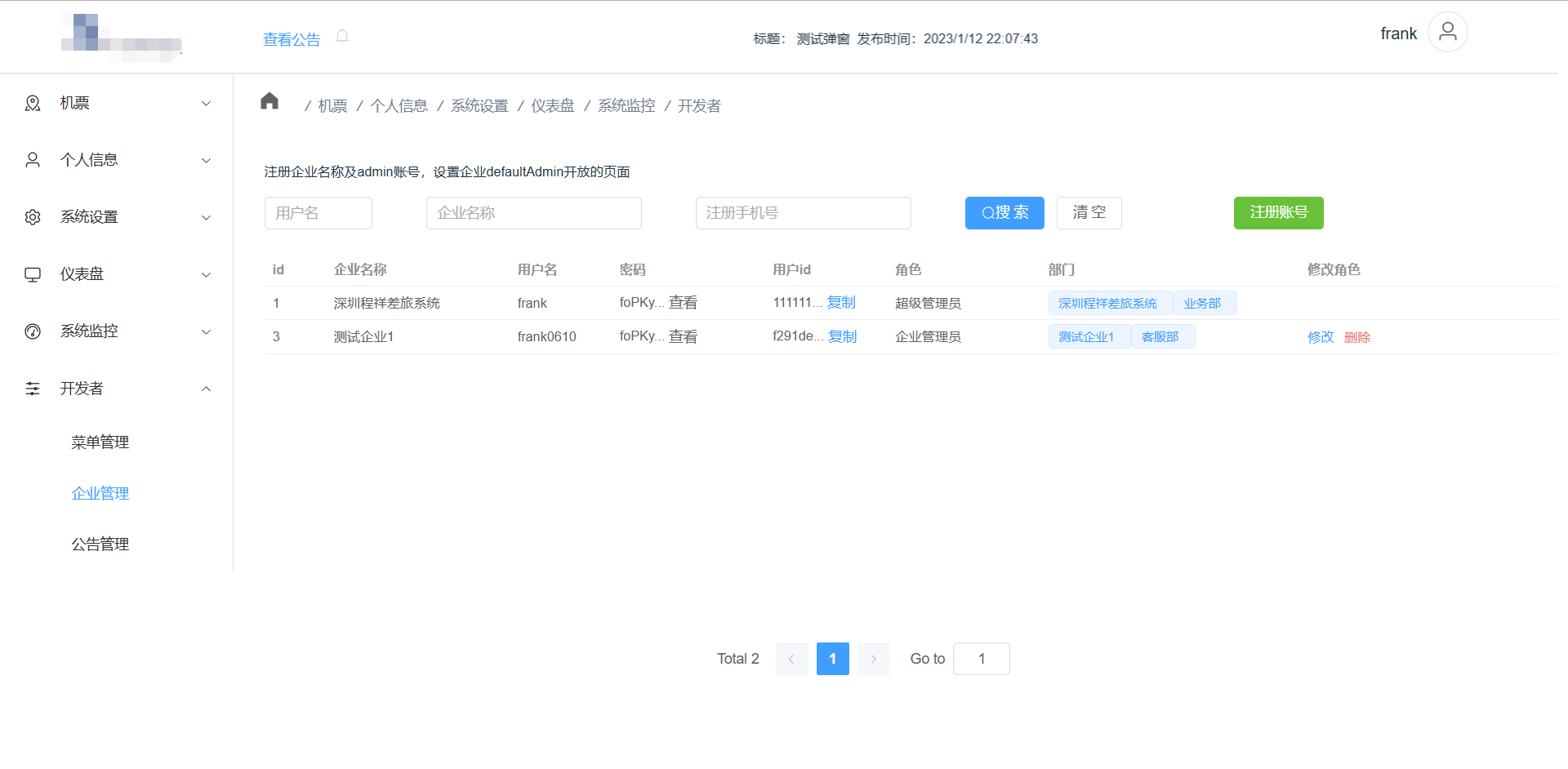Select 企业管理 submenu item
This screenshot has height=769, width=1568.
[x=100, y=493]
